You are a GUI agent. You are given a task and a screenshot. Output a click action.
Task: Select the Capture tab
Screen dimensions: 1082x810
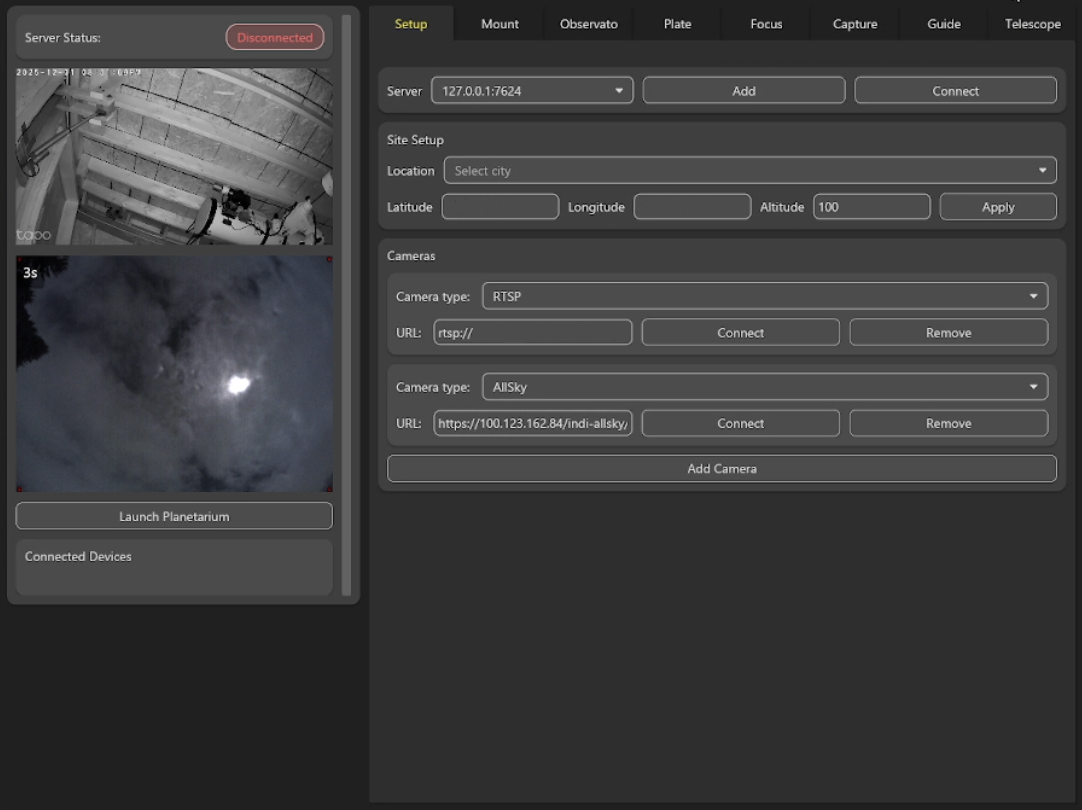pyautogui.click(x=855, y=24)
